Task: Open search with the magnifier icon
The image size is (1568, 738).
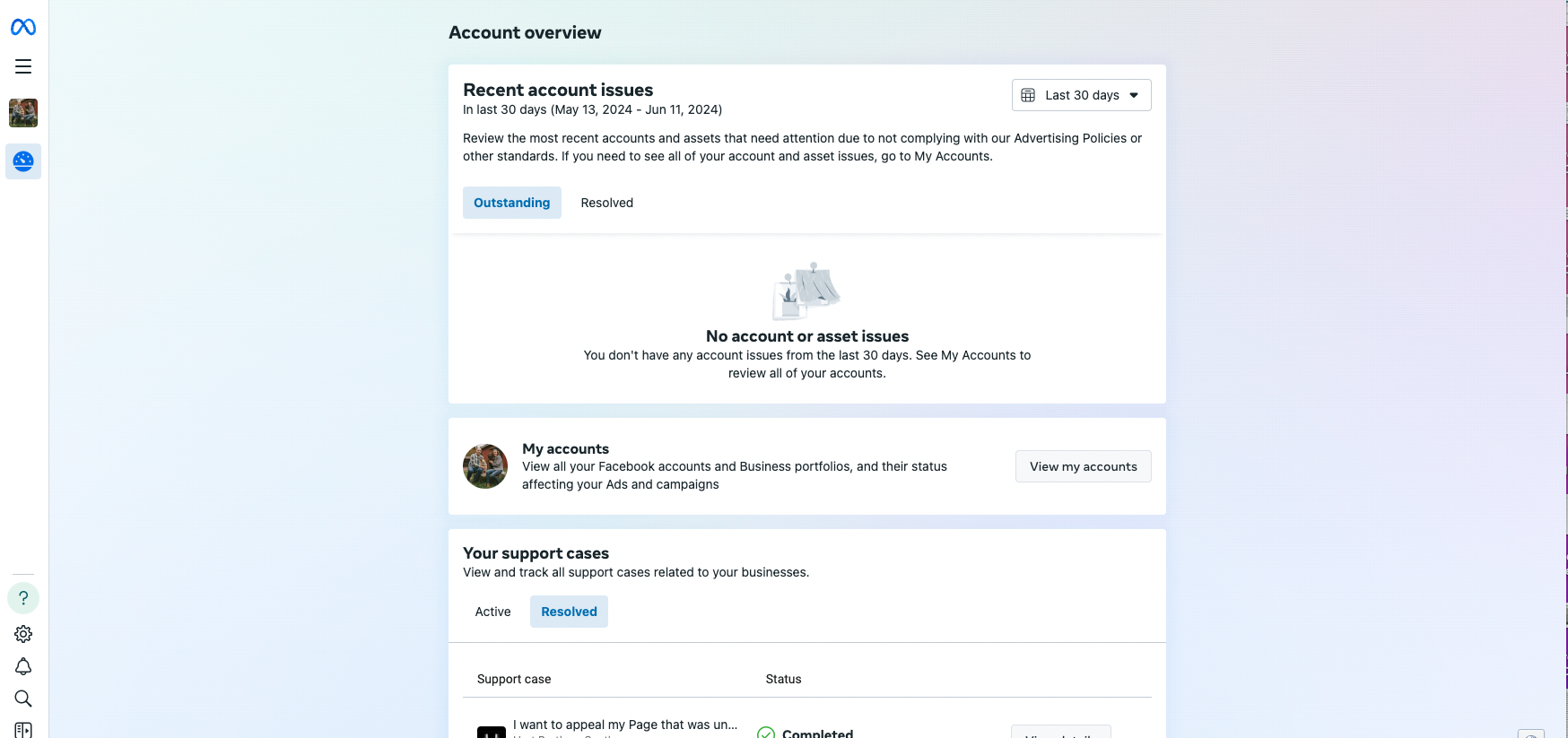Action: coord(23,699)
